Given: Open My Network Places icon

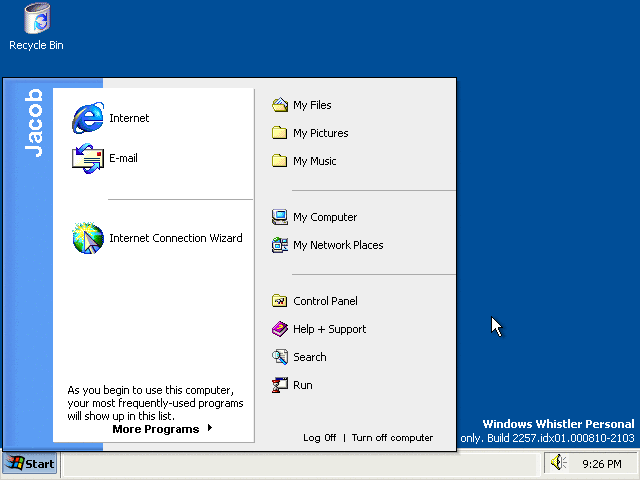Looking at the screenshot, I should 280,245.
